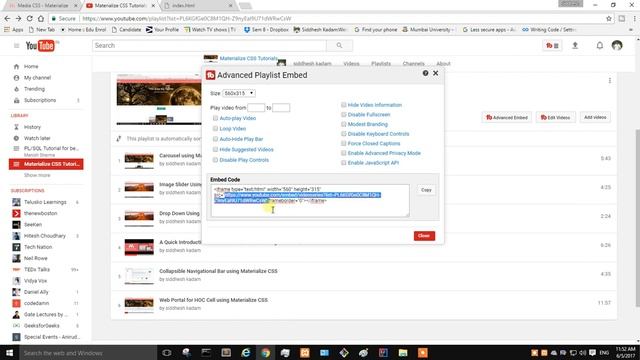Toggle Auto-Hide Play Bar checkbox
Image resolution: width=640 pixels, height=360 pixels.
pos(216,139)
